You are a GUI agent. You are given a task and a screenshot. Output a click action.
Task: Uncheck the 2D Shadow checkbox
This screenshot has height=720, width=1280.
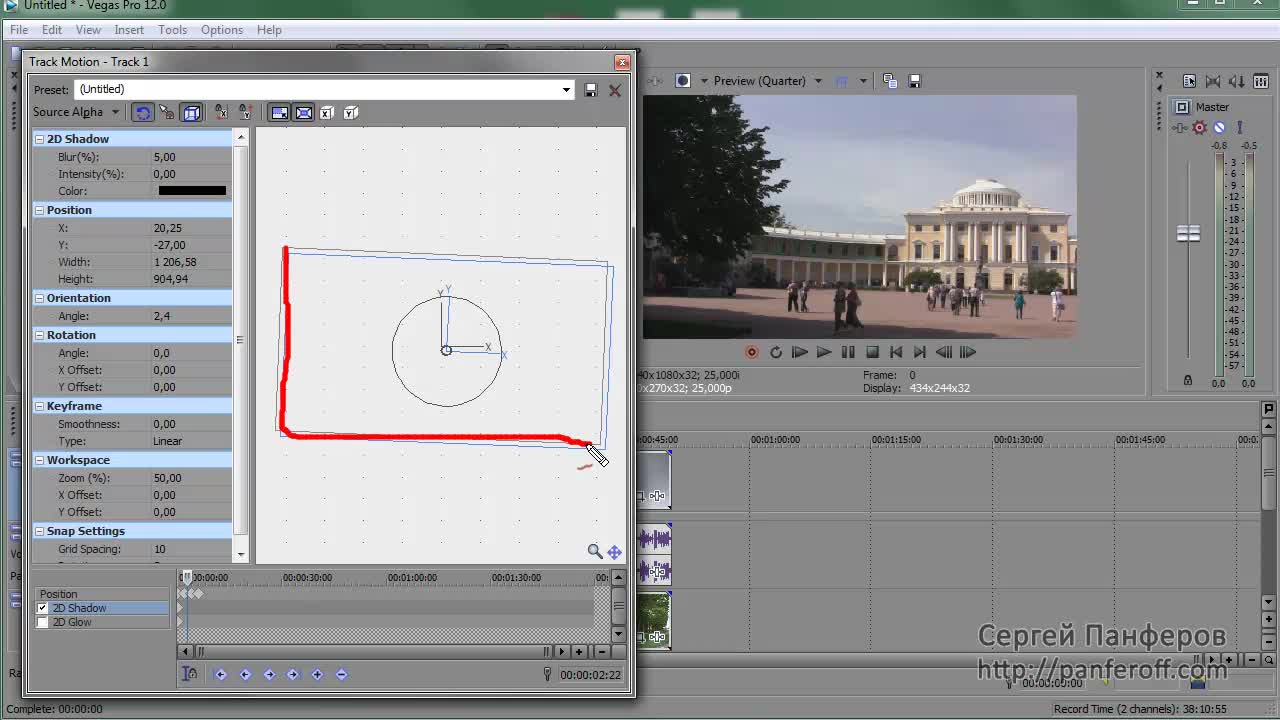[x=42, y=608]
